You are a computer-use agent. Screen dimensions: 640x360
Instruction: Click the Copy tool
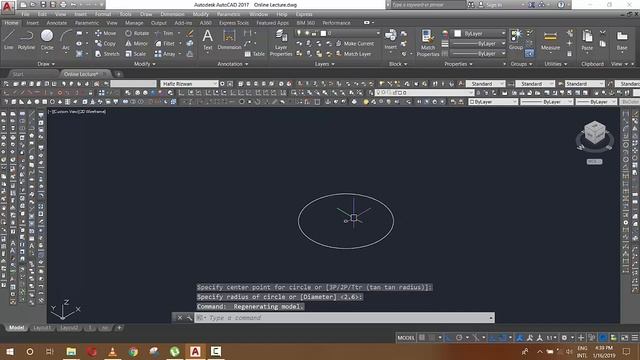105,43
